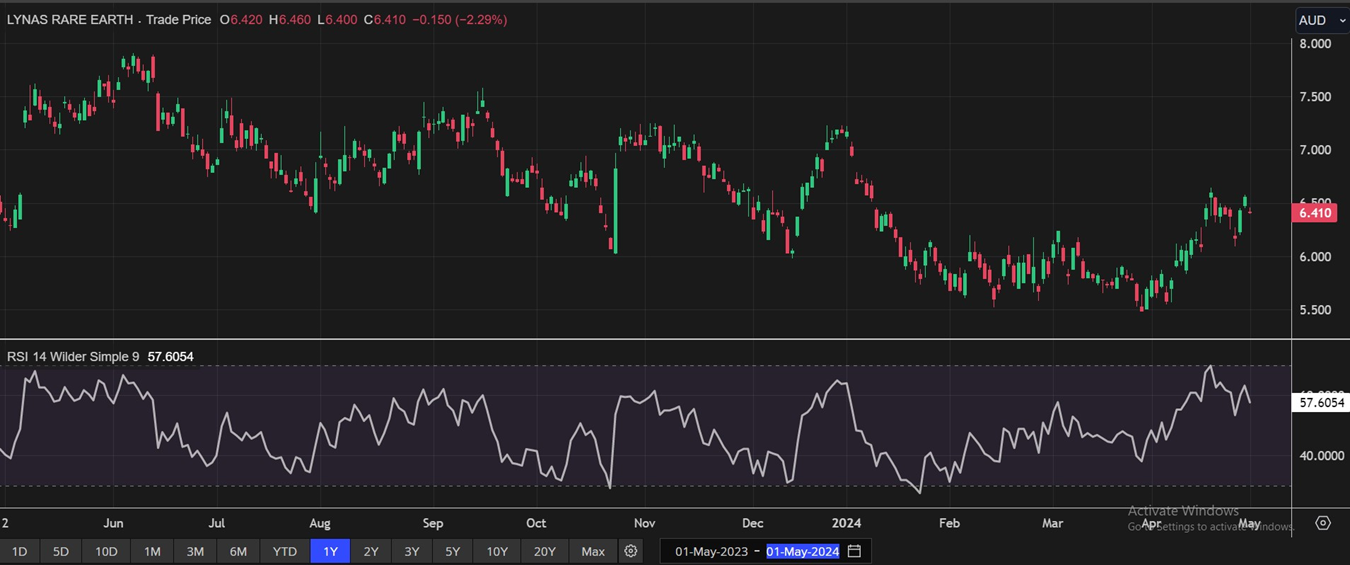
Task: Select the 1D time range
Action: pyautogui.click(x=19, y=551)
